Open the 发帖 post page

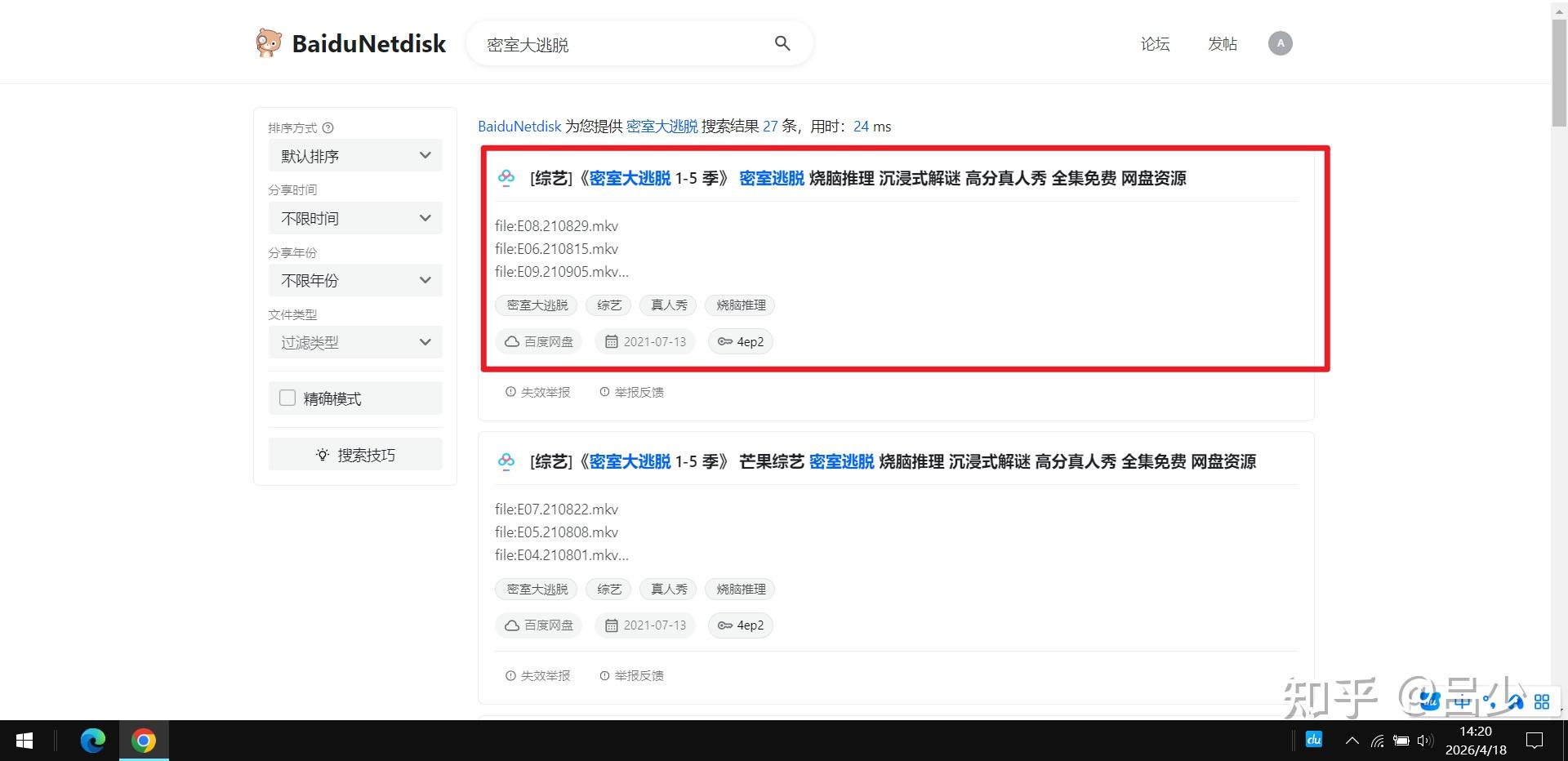(1222, 43)
